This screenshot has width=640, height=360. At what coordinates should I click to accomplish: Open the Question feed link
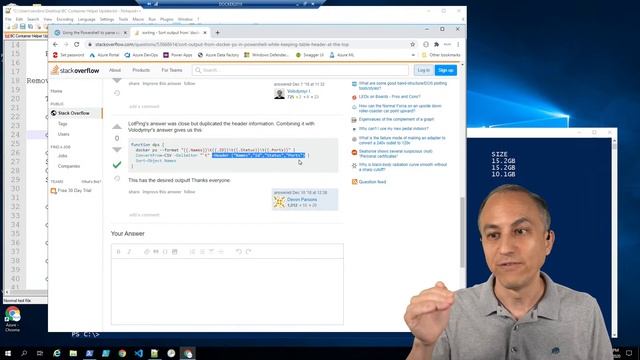[372, 182]
